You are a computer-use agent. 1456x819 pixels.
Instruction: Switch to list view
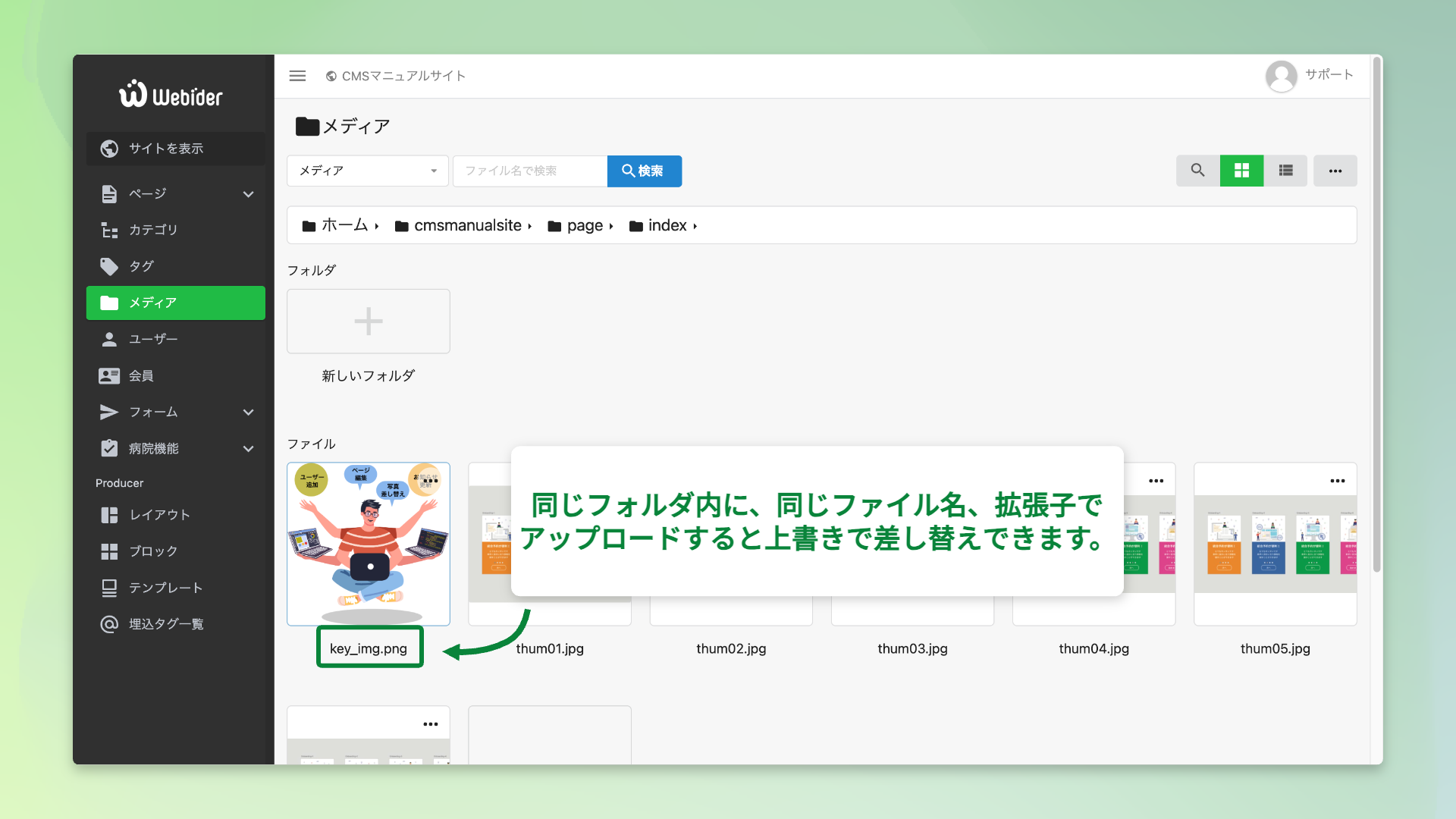click(1285, 171)
